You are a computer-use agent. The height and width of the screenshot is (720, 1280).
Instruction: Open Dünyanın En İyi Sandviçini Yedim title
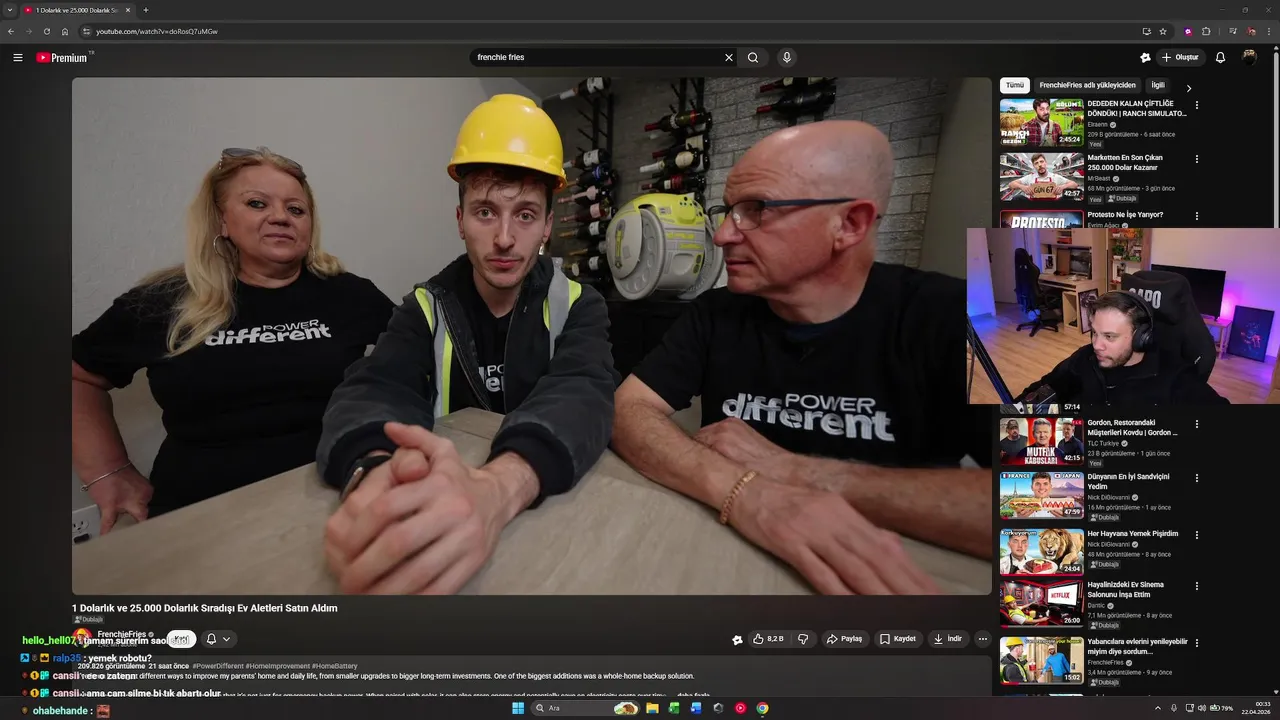click(x=1128, y=482)
